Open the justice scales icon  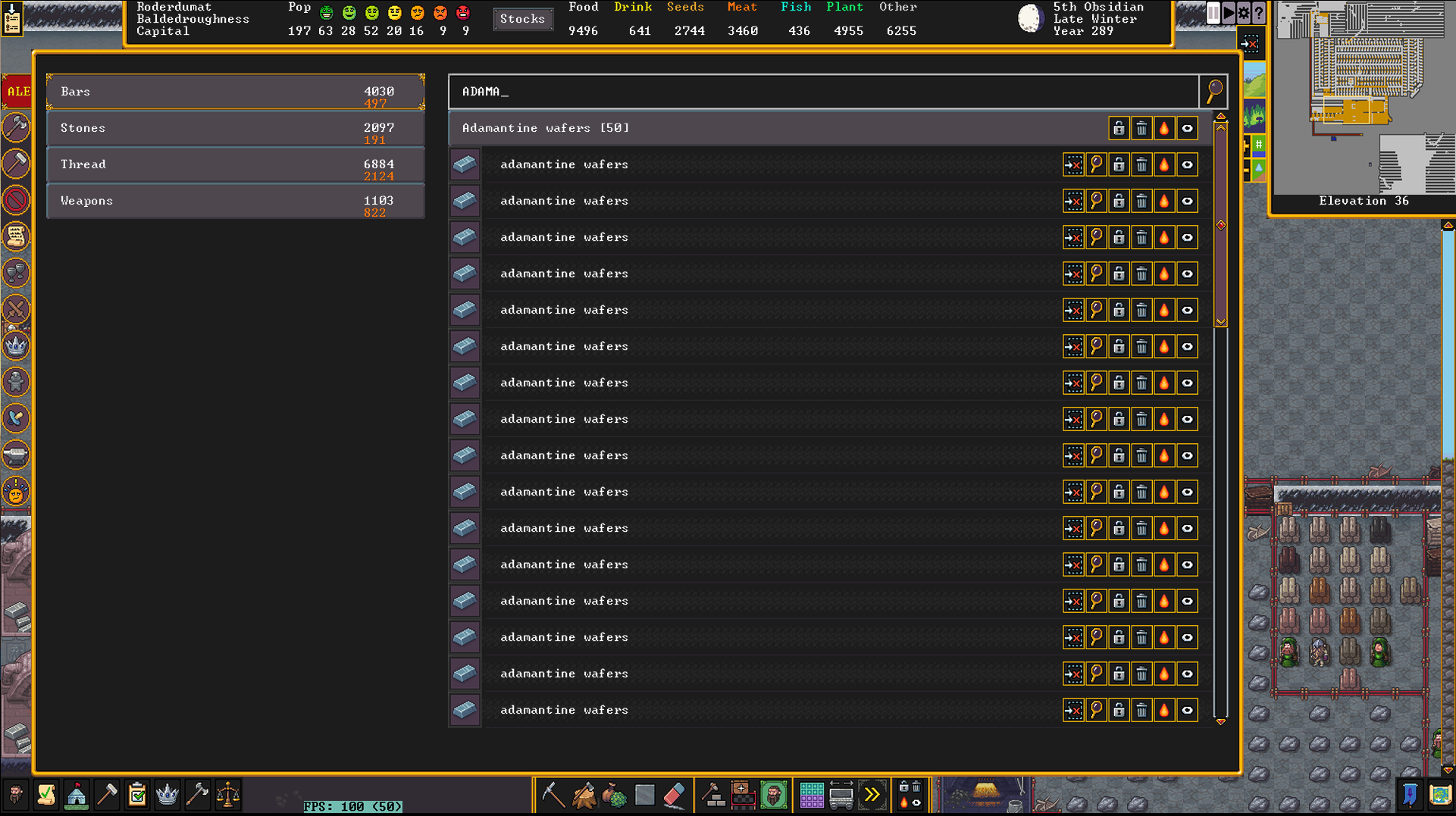[228, 795]
